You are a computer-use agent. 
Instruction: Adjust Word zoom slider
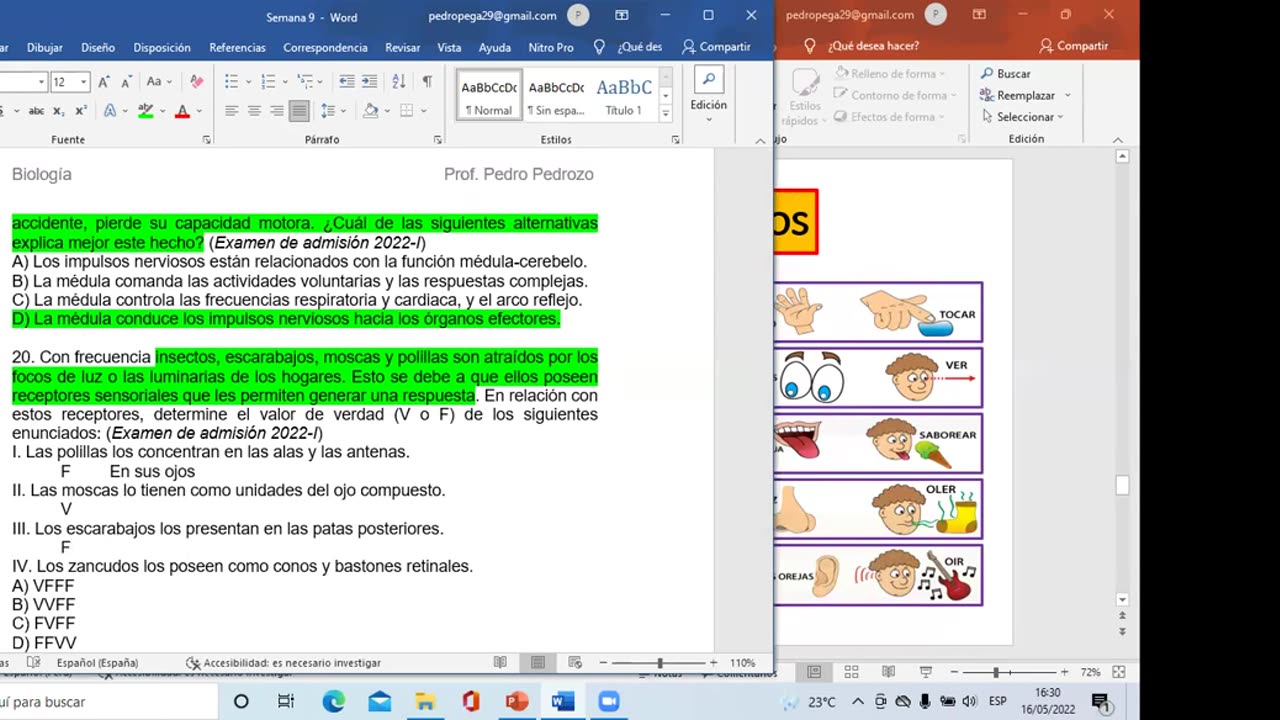[x=660, y=663]
